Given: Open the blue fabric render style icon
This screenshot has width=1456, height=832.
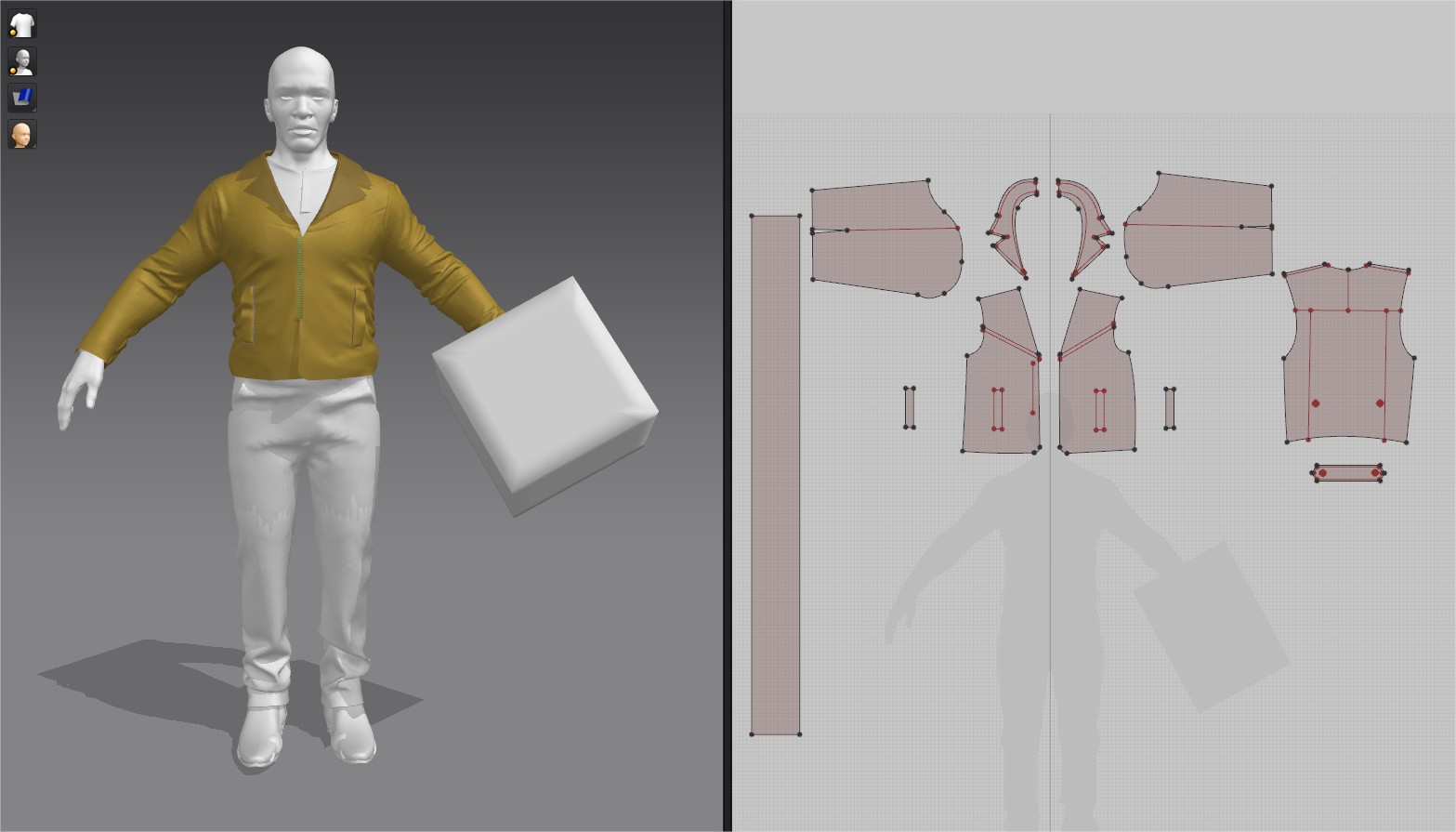Looking at the screenshot, I should [x=21, y=98].
